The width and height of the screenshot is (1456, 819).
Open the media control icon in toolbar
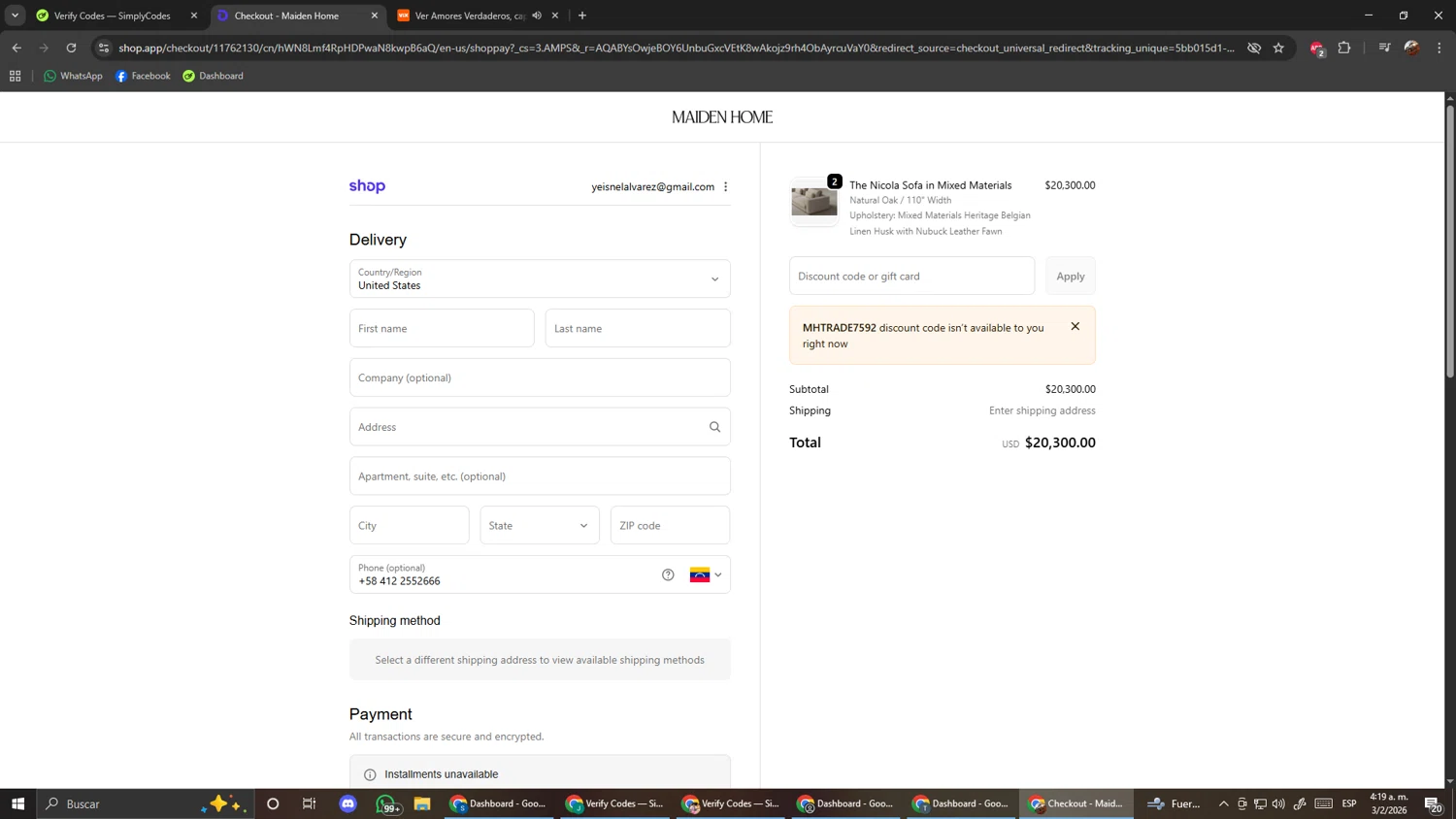point(1384,48)
